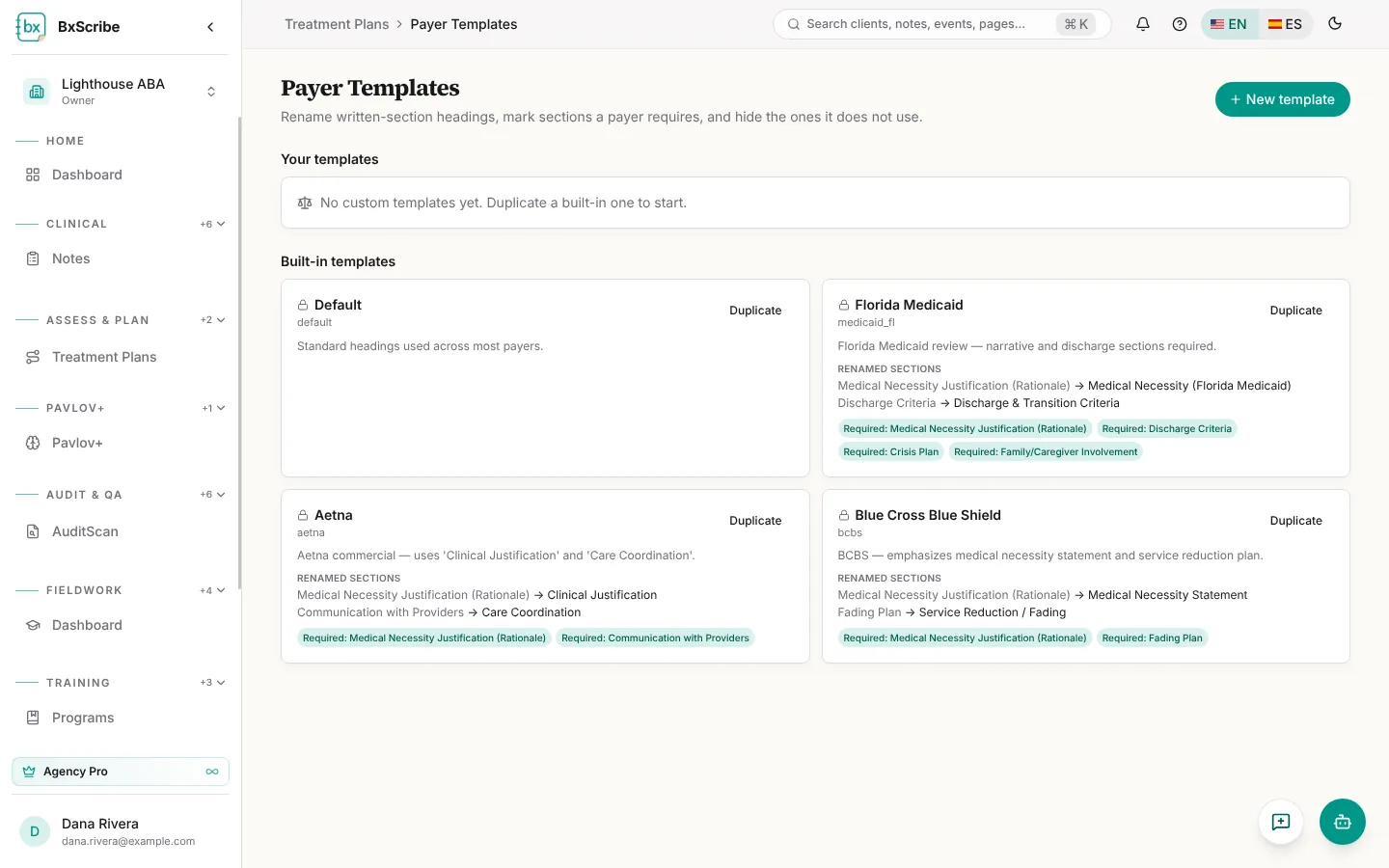Viewport: 1389px width, 868px height.
Task: Click the lock icon beside Default
Action: point(303,305)
